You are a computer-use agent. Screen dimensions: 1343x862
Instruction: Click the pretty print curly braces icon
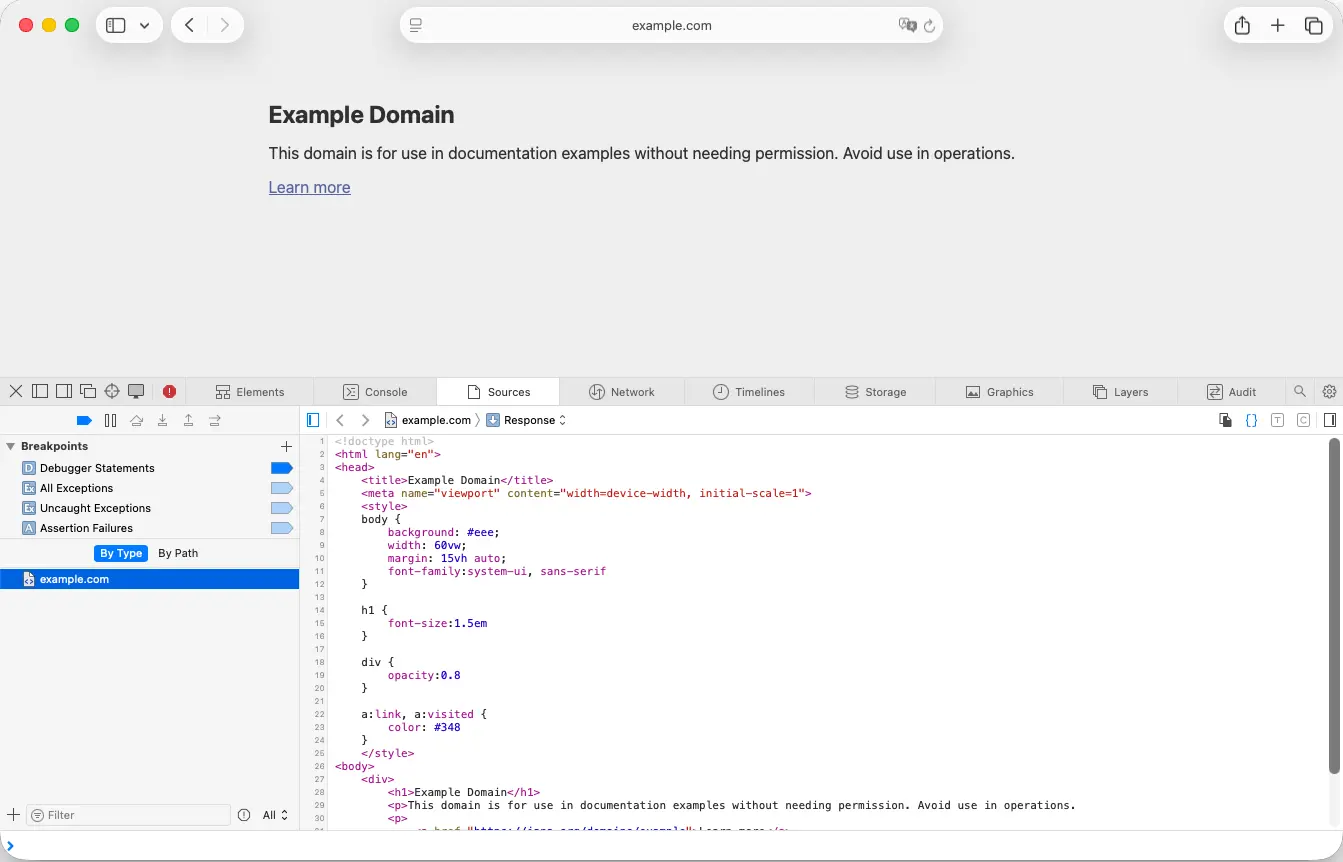[x=1251, y=420]
